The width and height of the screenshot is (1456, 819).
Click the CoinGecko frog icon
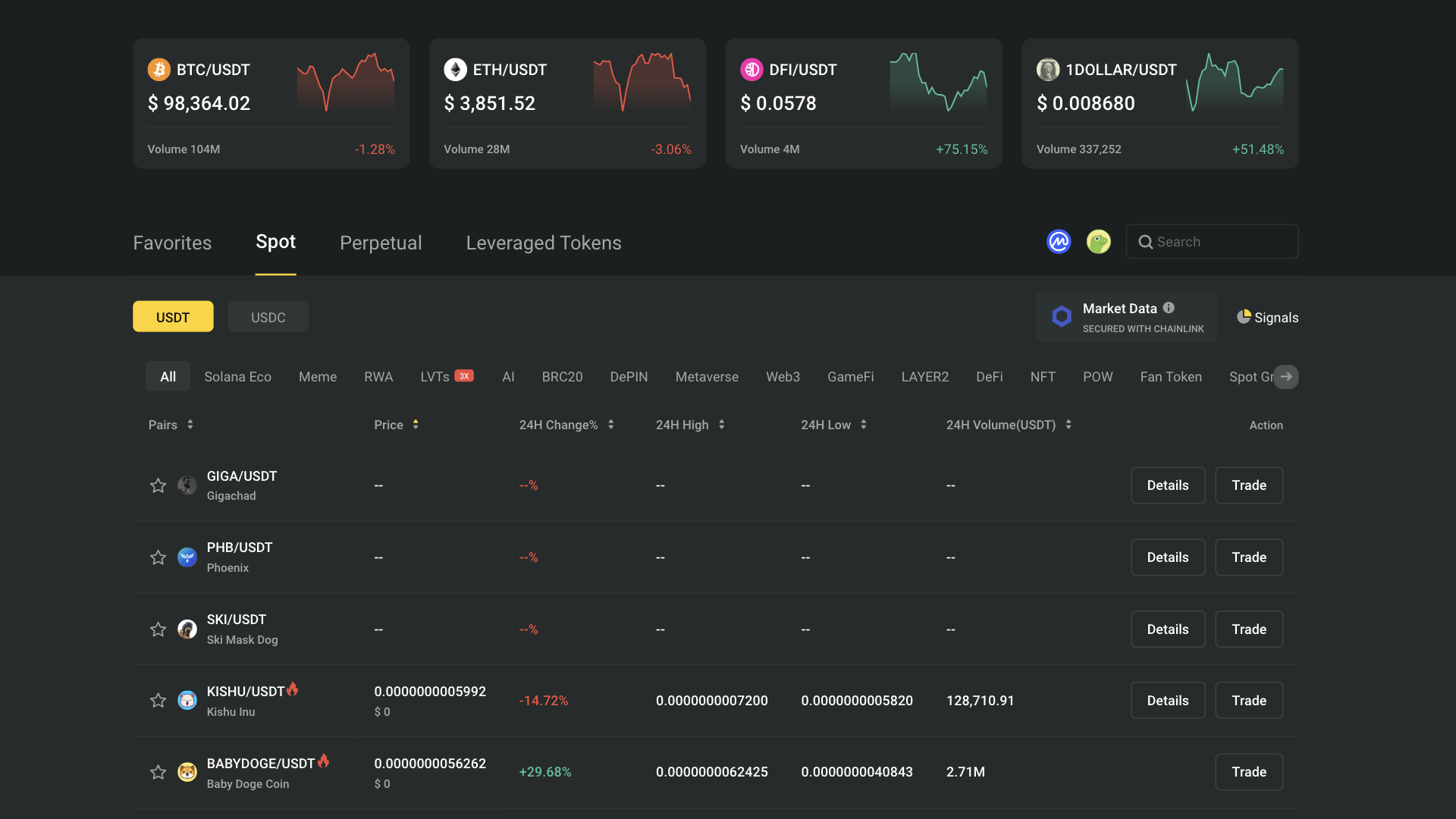1098,241
